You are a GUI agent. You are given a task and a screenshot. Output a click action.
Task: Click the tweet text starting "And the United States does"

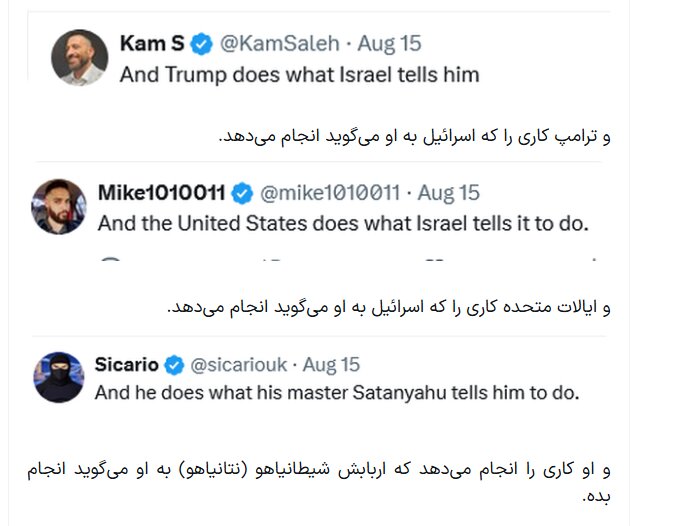tap(342, 223)
